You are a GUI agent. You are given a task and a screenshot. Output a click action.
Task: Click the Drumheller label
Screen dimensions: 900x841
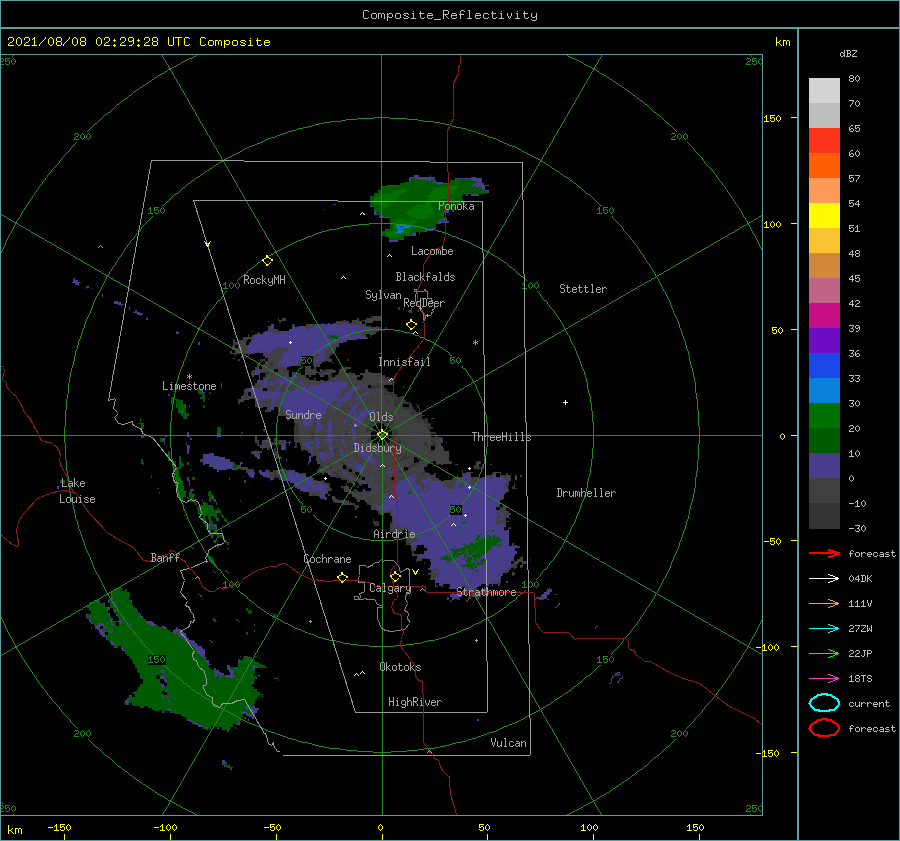pyautogui.click(x=586, y=493)
